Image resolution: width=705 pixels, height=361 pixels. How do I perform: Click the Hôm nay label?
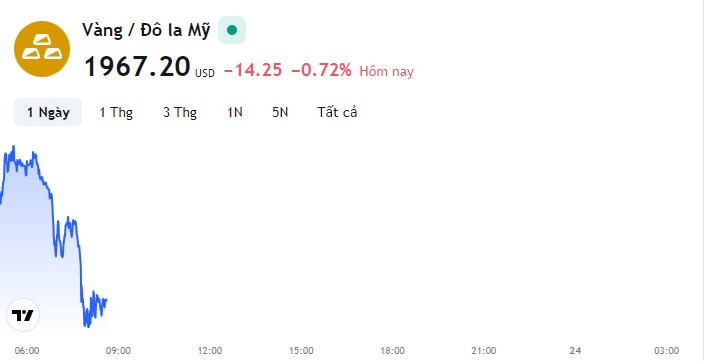(386, 71)
